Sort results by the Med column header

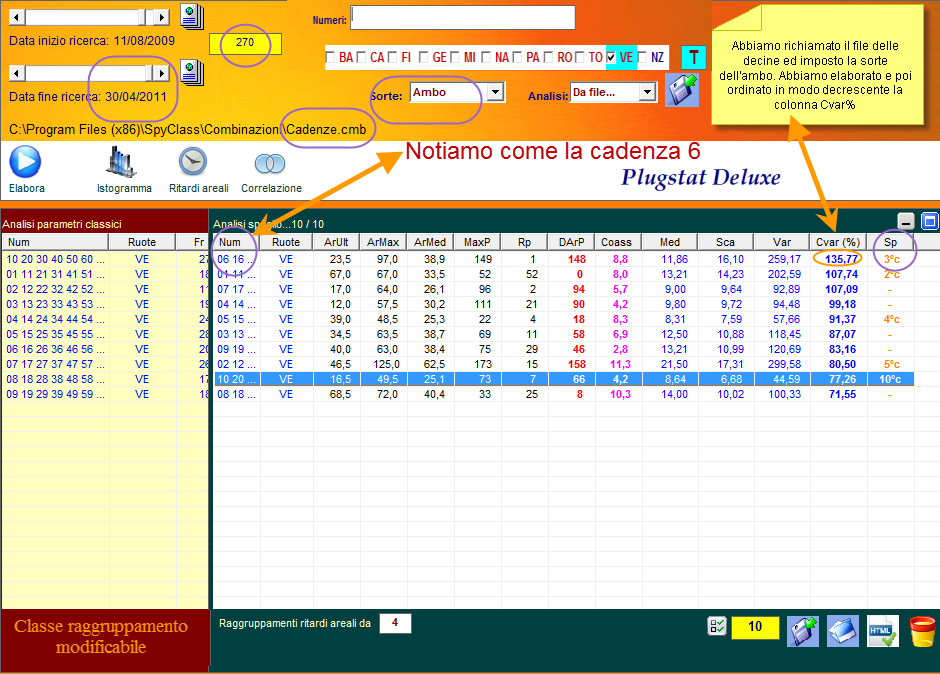(x=670, y=242)
